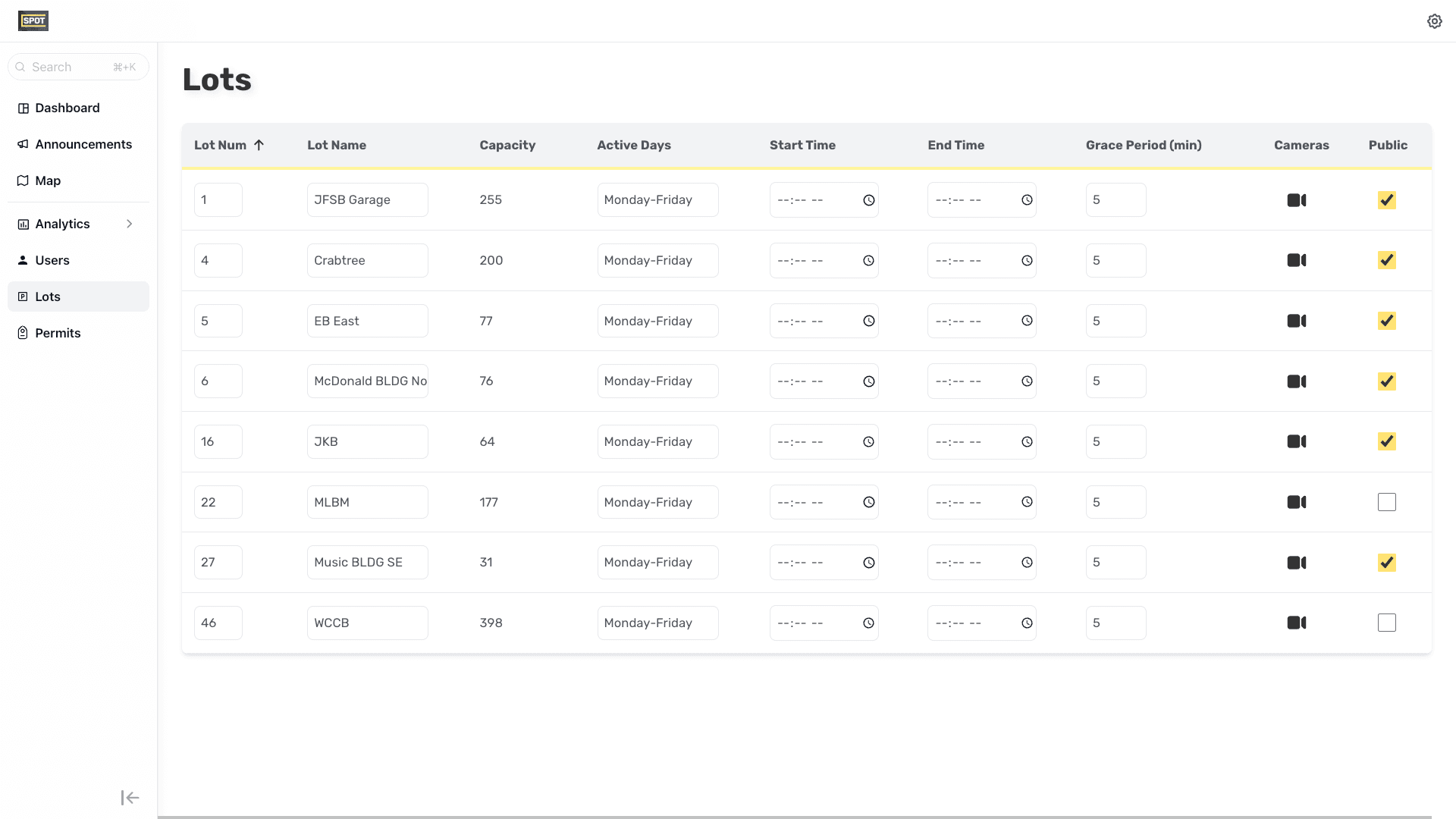The width and height of the screenshot is (1456, 819).
Task: Click the camera icon for JFSB Garage
Action: pos(1296,200)
